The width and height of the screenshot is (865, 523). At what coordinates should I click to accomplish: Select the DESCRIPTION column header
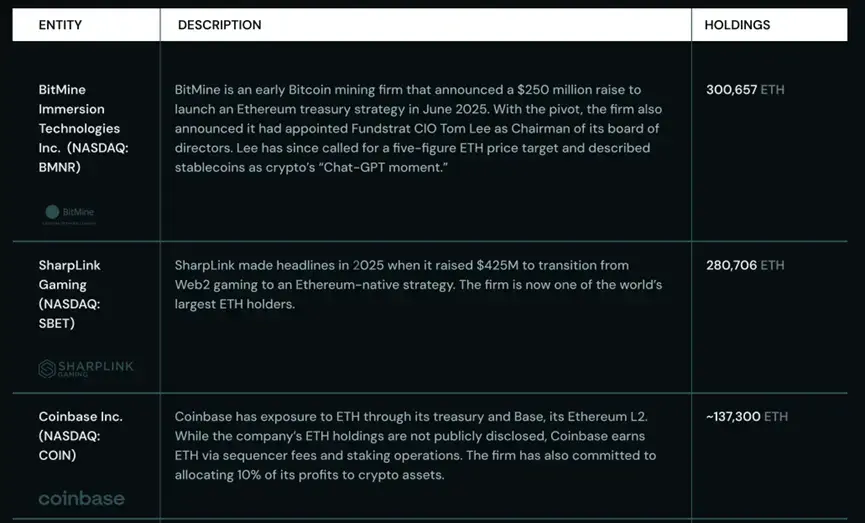[x=219, y=25]
